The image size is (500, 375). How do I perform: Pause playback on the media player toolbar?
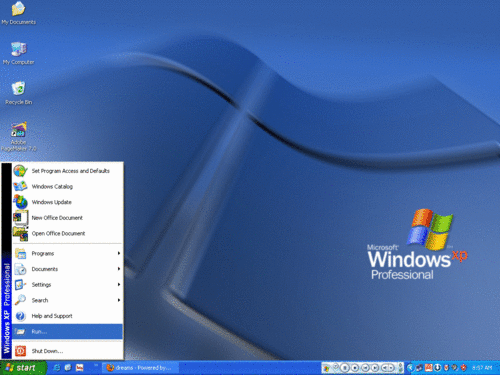(x=345, y=368)
